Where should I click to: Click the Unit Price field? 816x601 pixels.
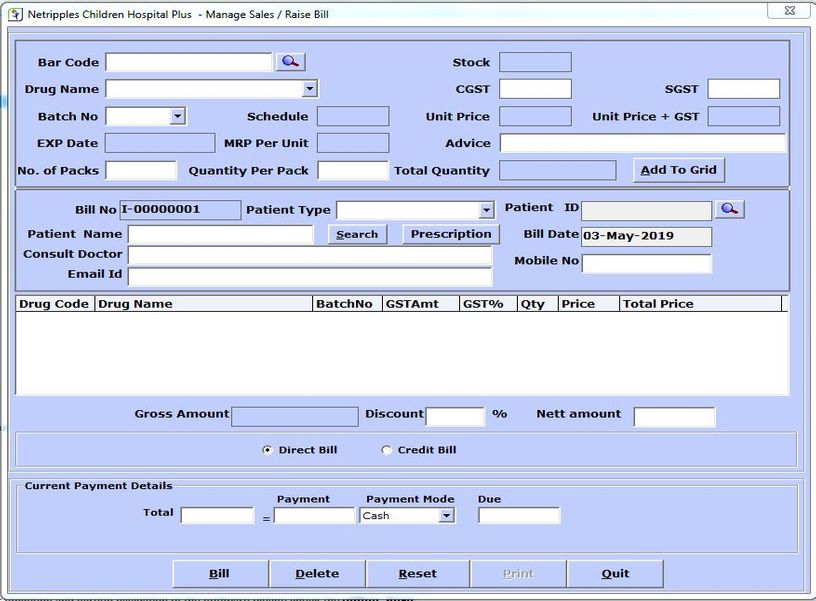(535, 116)
